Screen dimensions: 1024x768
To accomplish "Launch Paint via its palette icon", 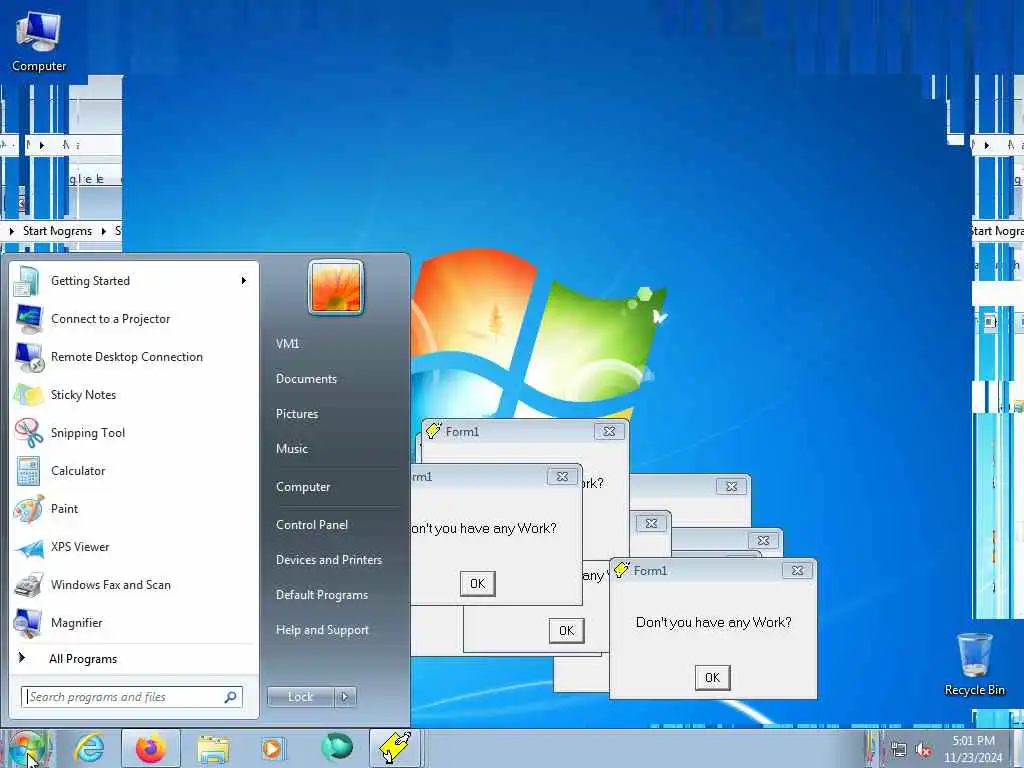I will pyautogui.click(x=29, y=509).
